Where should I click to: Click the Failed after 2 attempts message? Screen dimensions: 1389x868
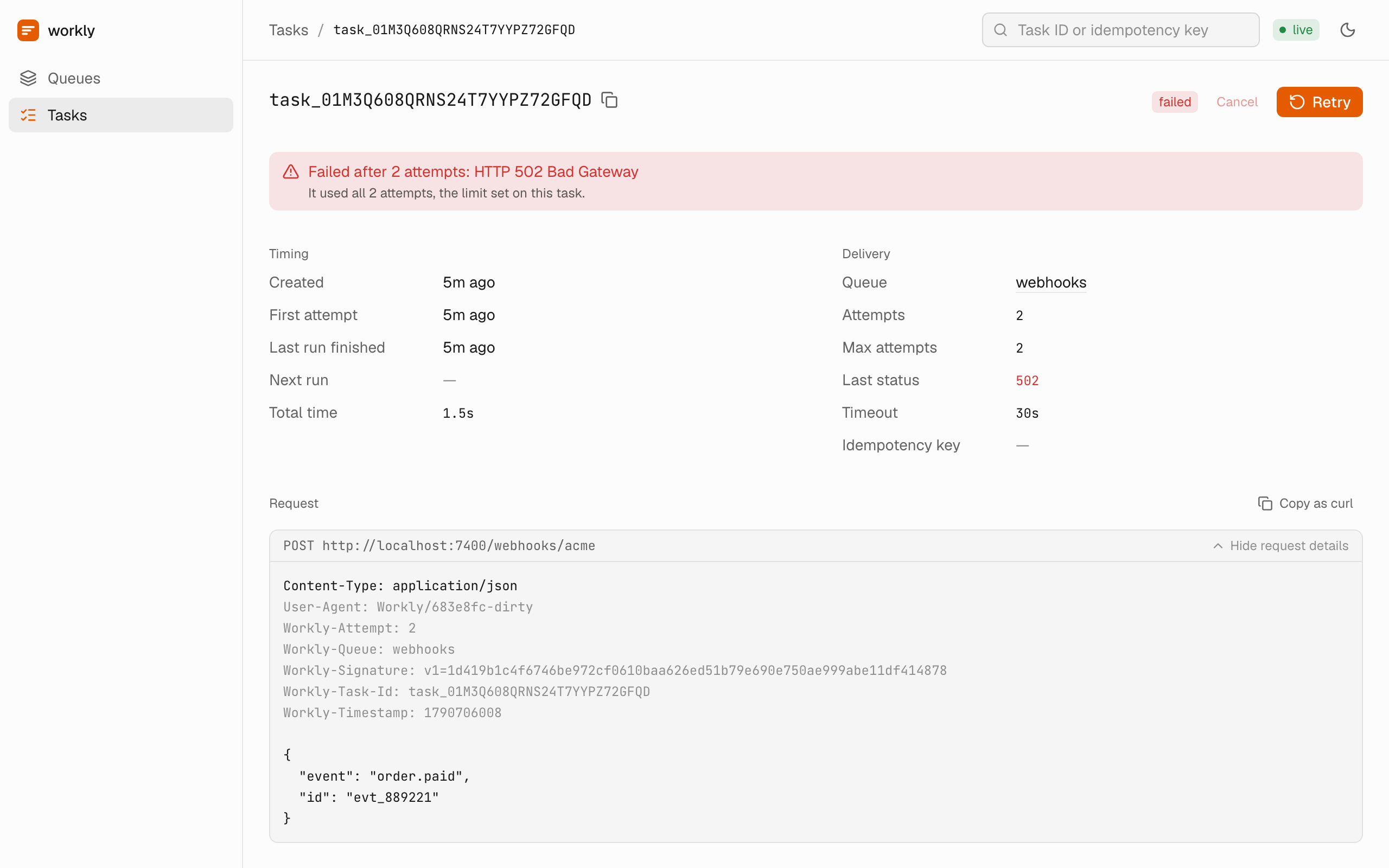473,171
